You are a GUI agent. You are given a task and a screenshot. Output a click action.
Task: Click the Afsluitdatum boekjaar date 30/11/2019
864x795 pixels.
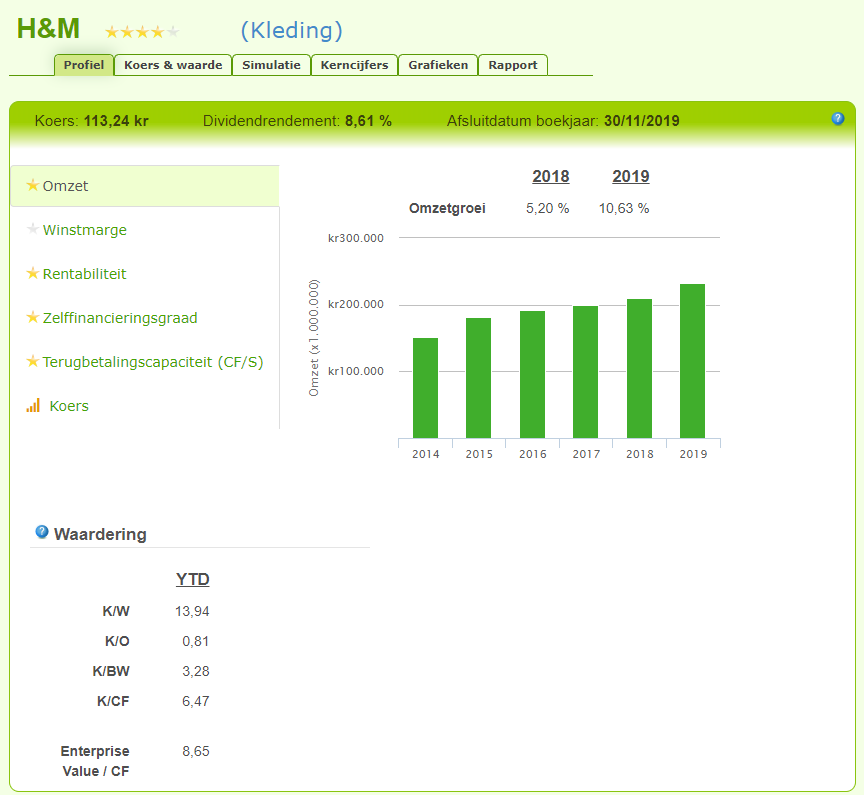(641, 121)
